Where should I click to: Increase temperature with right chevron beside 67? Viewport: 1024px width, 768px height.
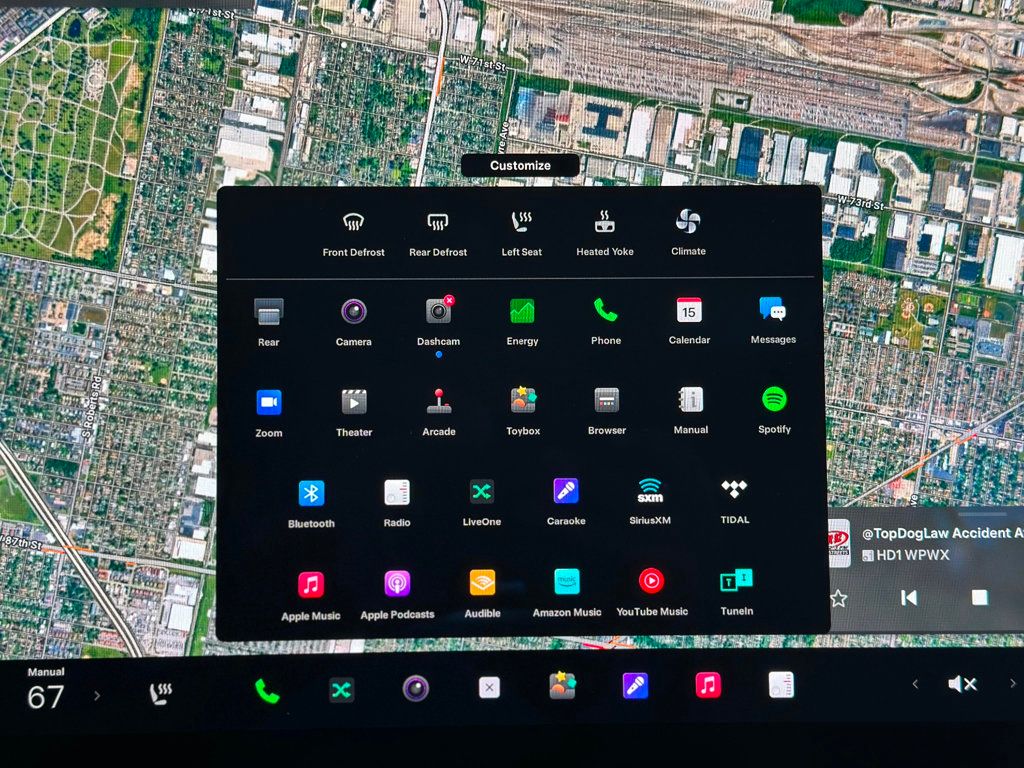coord(97,695)
